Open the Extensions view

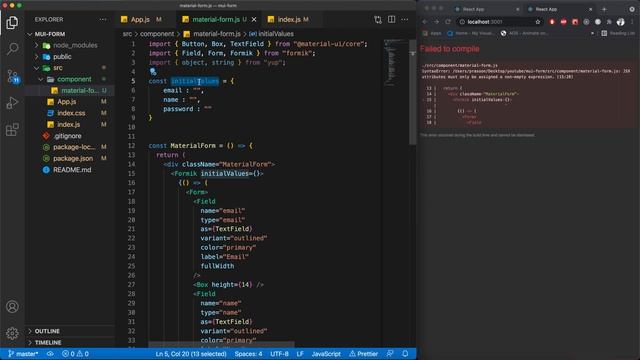tap(12, 130)
